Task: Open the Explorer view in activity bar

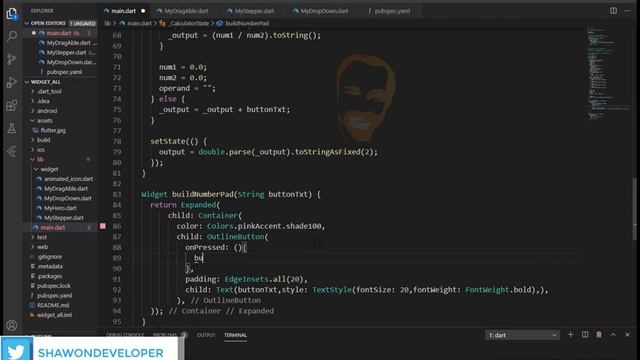Action: [11, 14]
